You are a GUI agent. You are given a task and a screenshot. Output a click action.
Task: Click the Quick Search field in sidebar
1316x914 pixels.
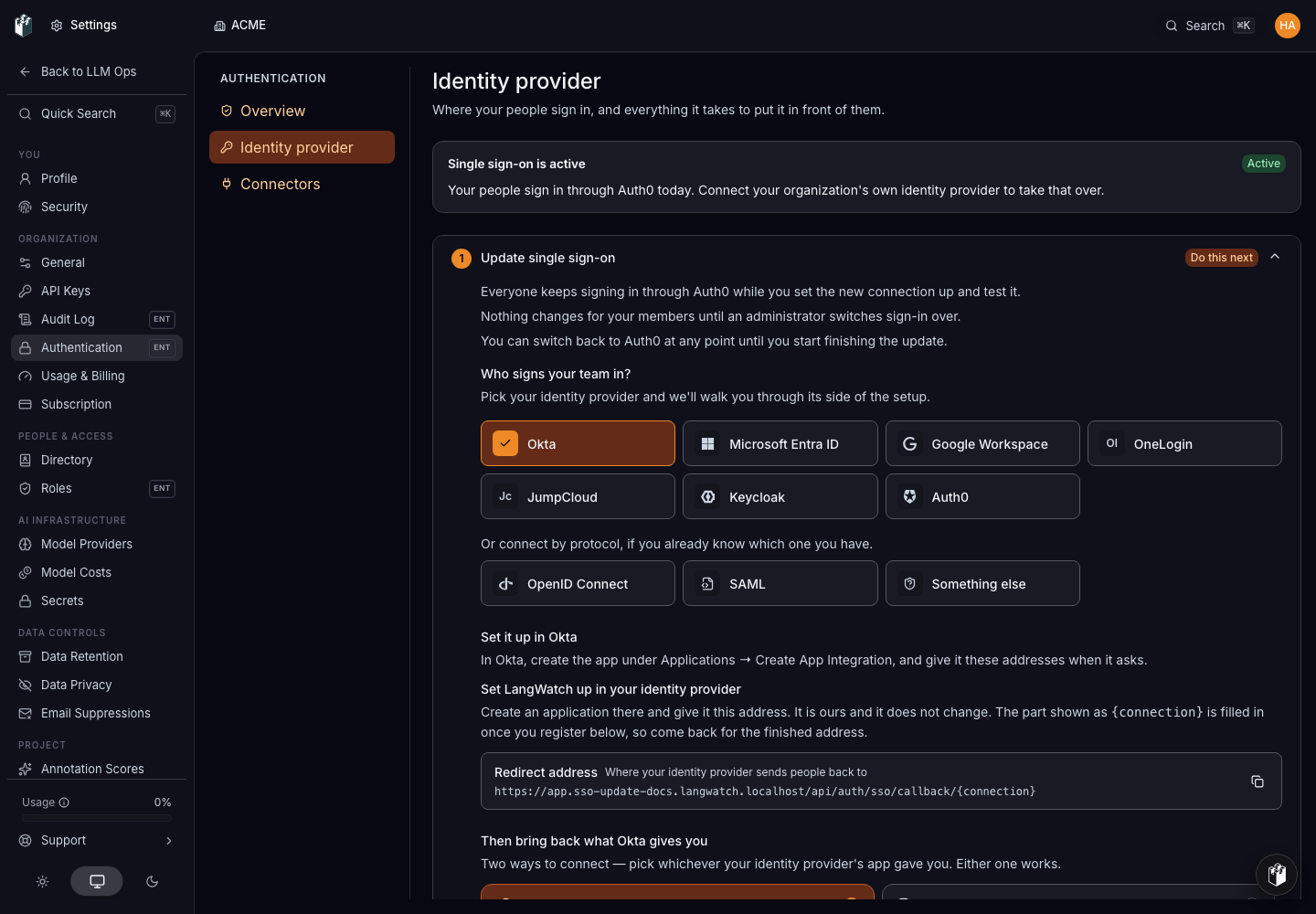click(97, 113)
